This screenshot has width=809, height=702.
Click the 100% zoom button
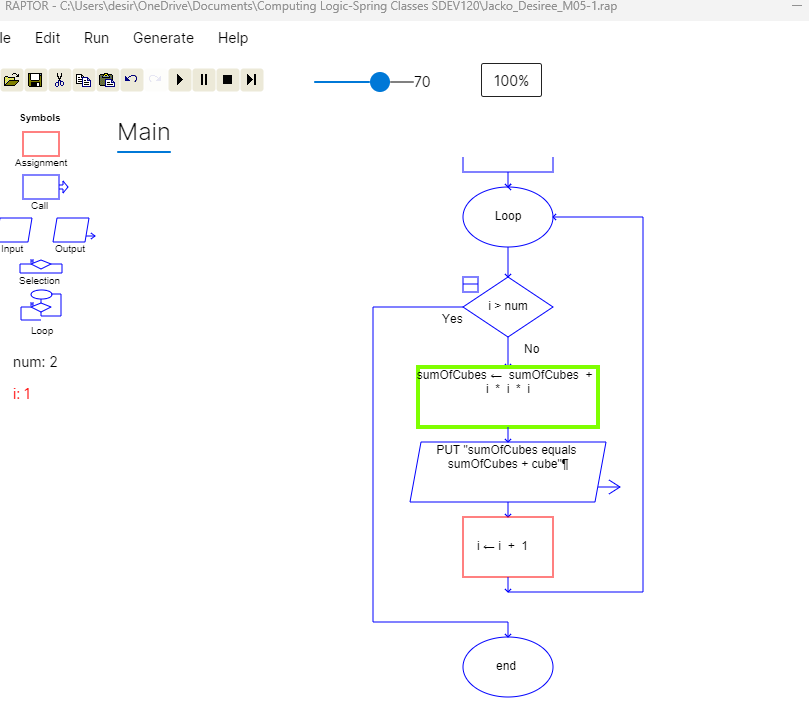(511, 80)
